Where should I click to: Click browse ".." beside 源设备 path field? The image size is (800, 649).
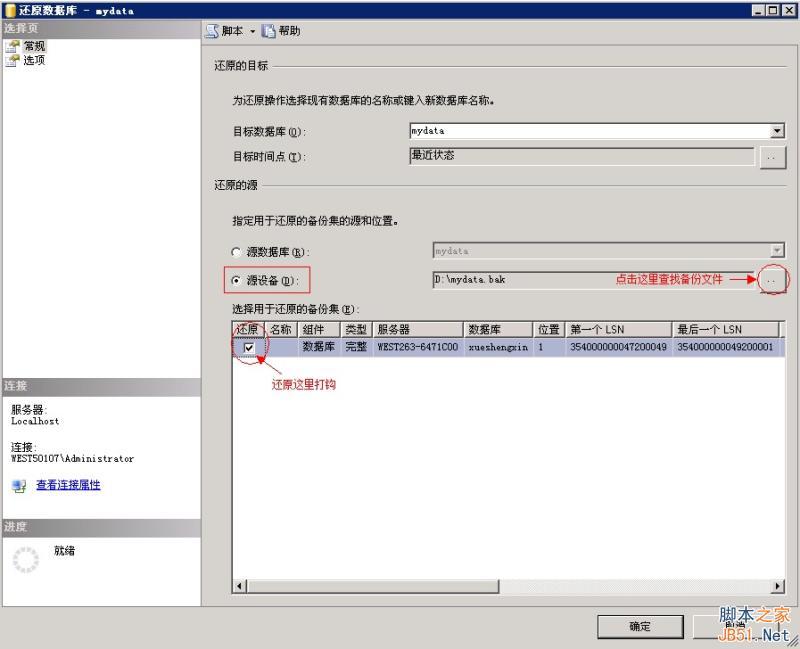coord(772,280)
